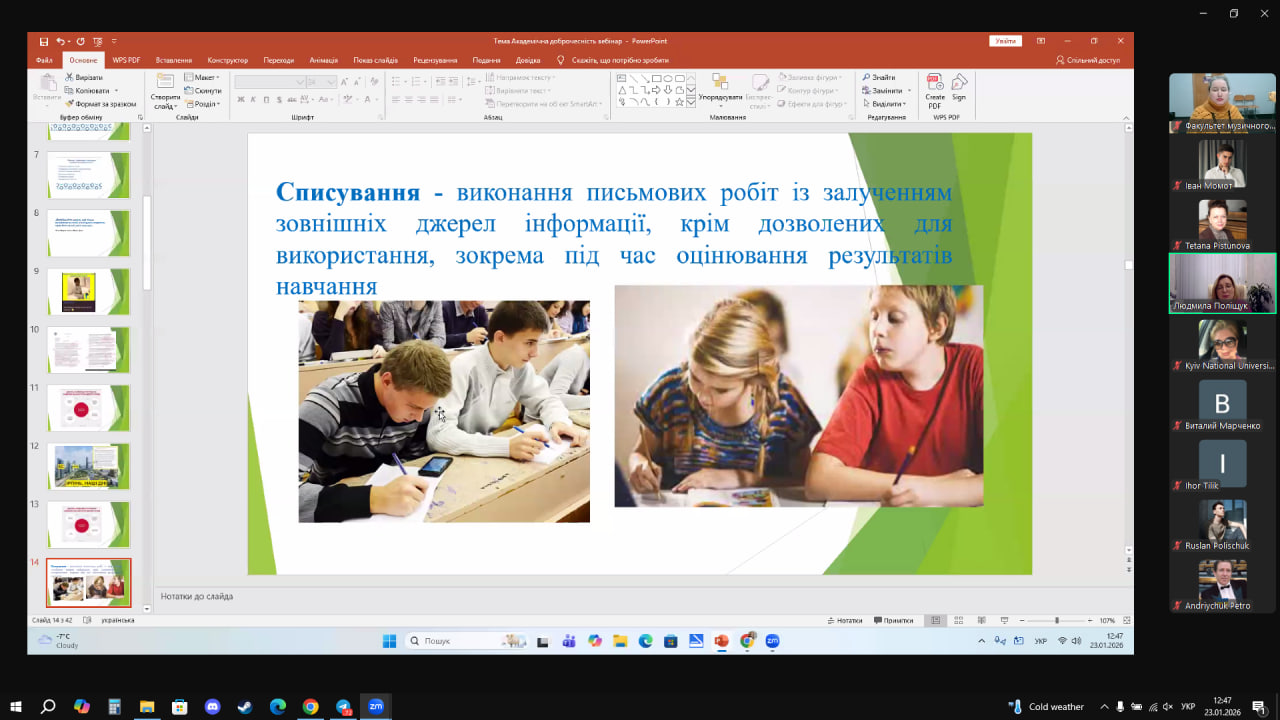
Task: Open the Розділ section dropdown
Action: coord(203,103)
